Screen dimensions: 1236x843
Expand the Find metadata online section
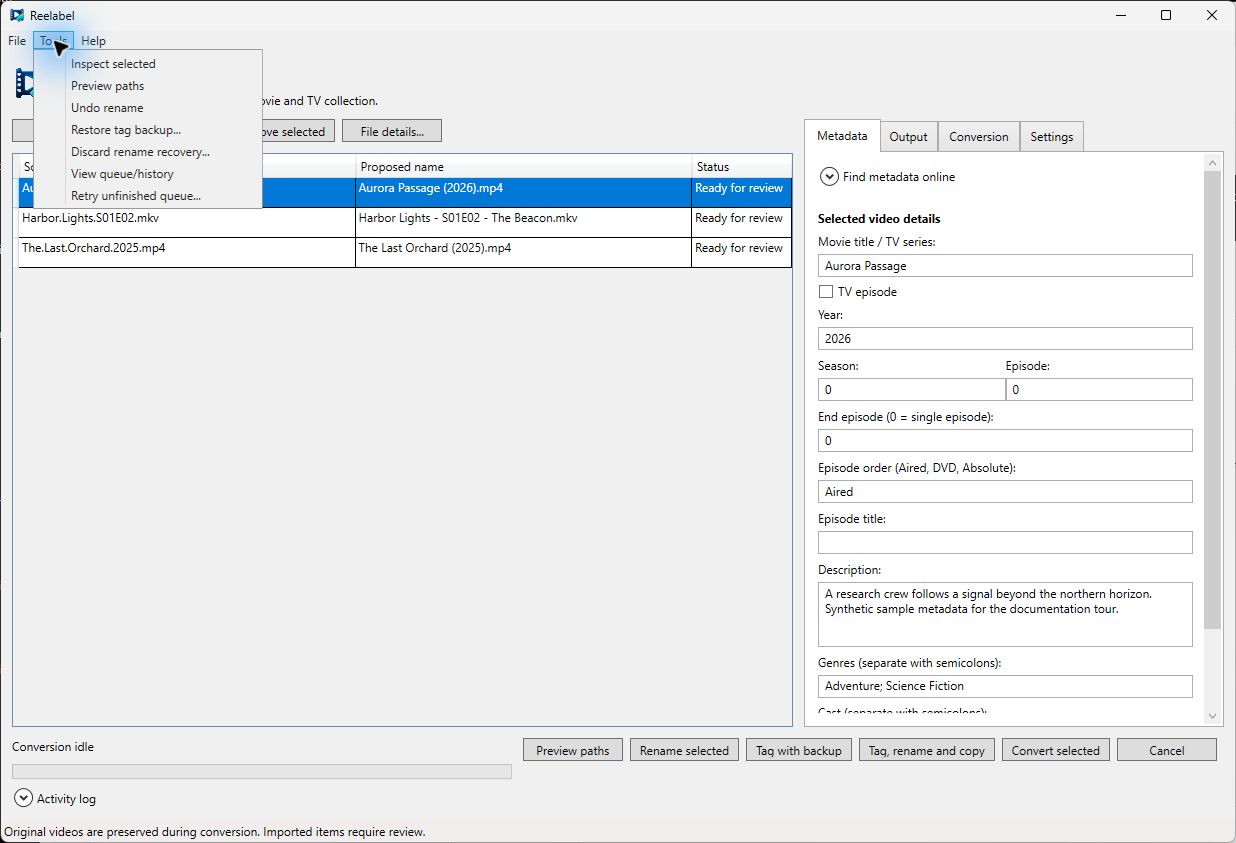tap(829, 177)
